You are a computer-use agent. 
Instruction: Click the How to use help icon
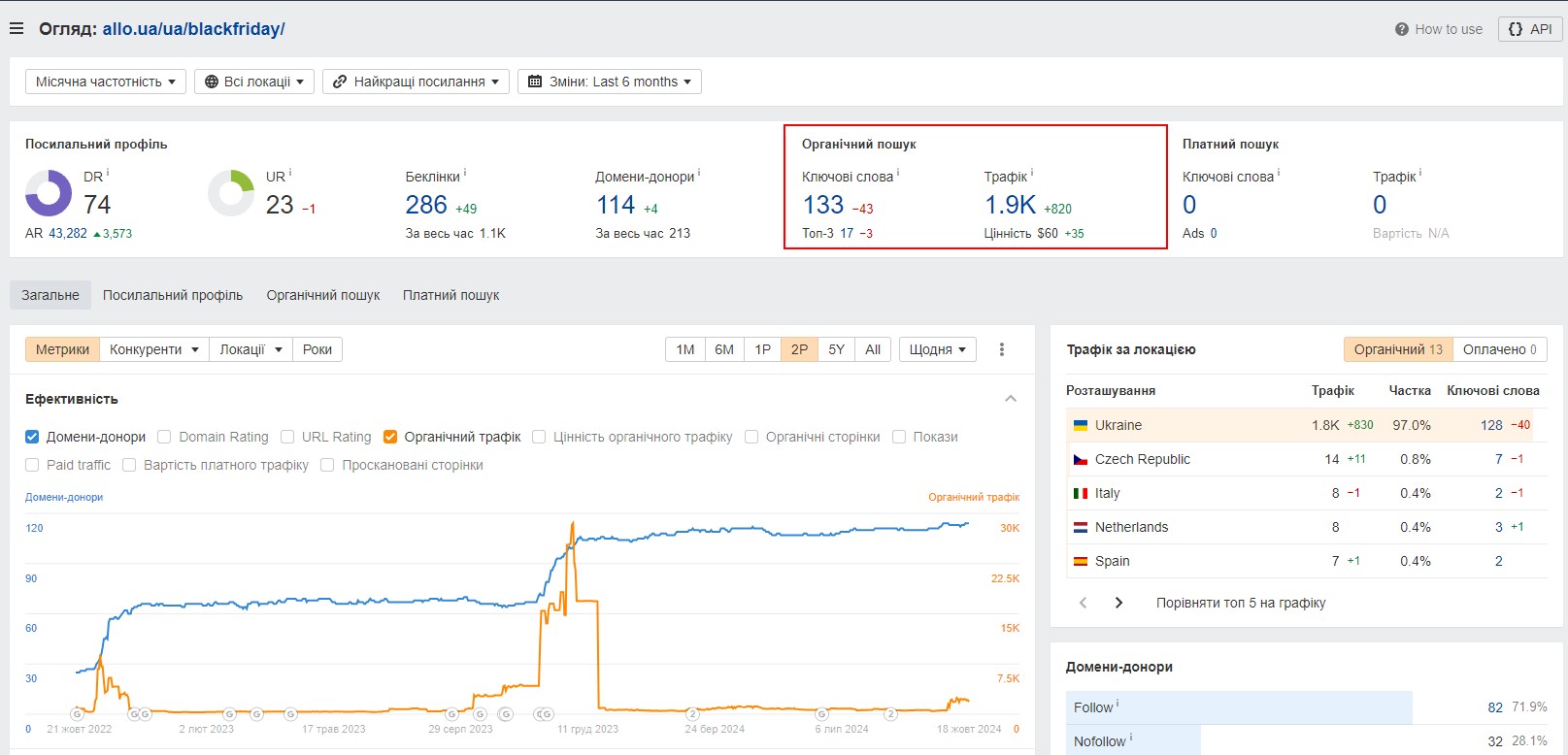(x=1401, y=29)
